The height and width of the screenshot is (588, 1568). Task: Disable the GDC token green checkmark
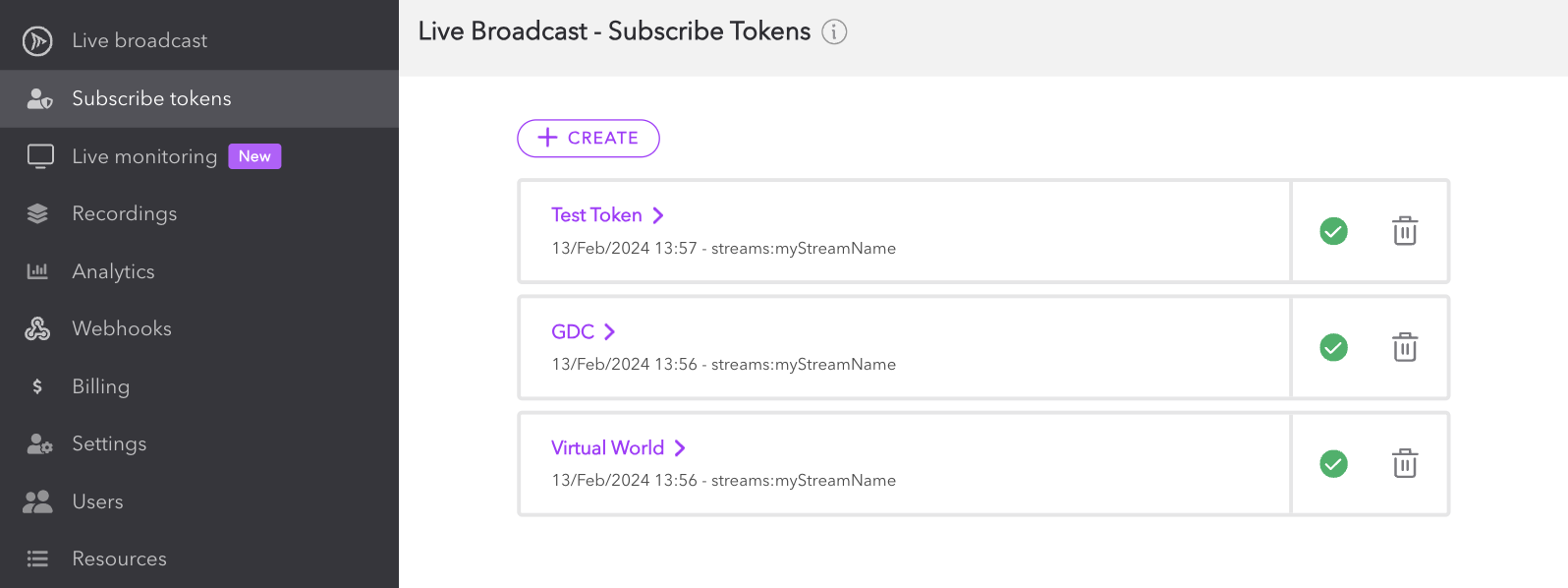[x=1333, y=347]
